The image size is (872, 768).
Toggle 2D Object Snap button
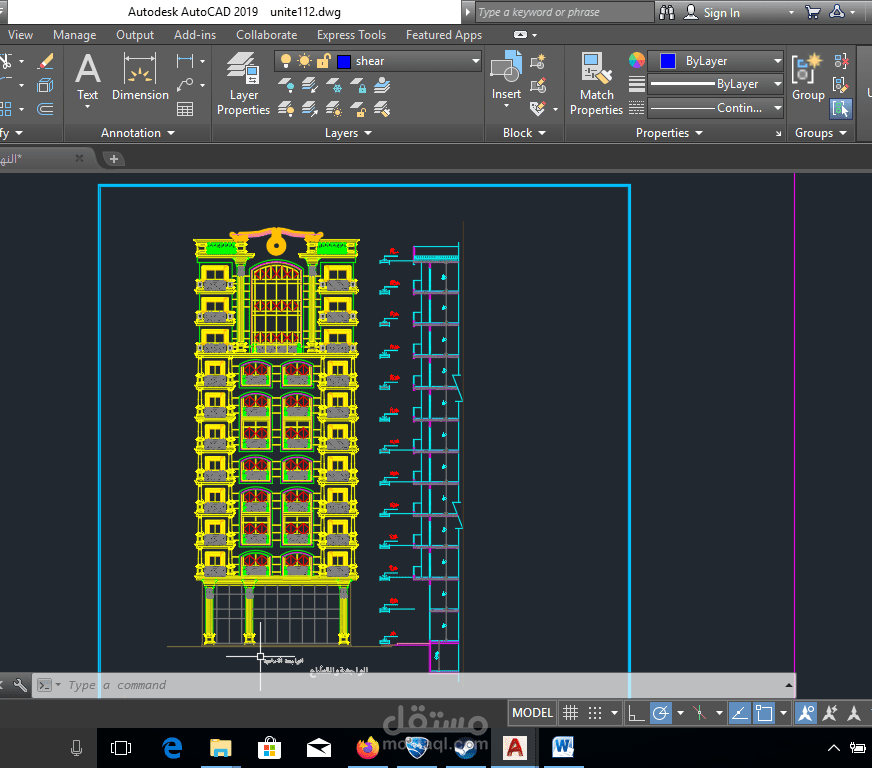click(764, 713)
